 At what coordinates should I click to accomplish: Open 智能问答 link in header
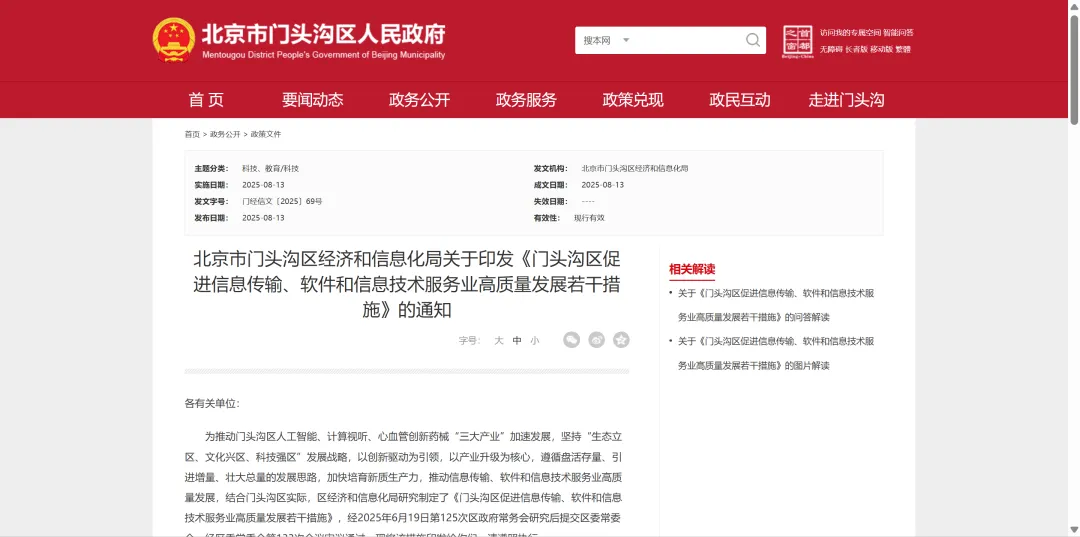pos(898,32)
